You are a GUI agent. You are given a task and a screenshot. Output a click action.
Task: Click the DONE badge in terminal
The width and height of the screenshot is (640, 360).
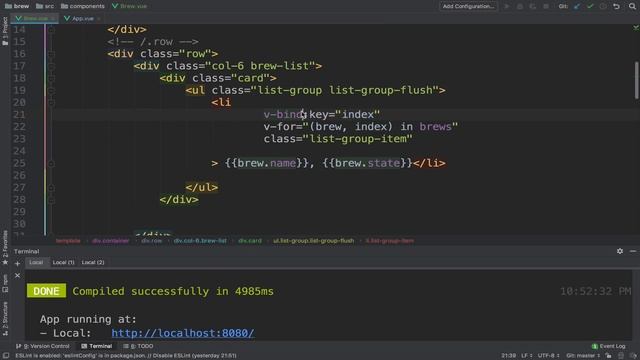coord(46,291)
